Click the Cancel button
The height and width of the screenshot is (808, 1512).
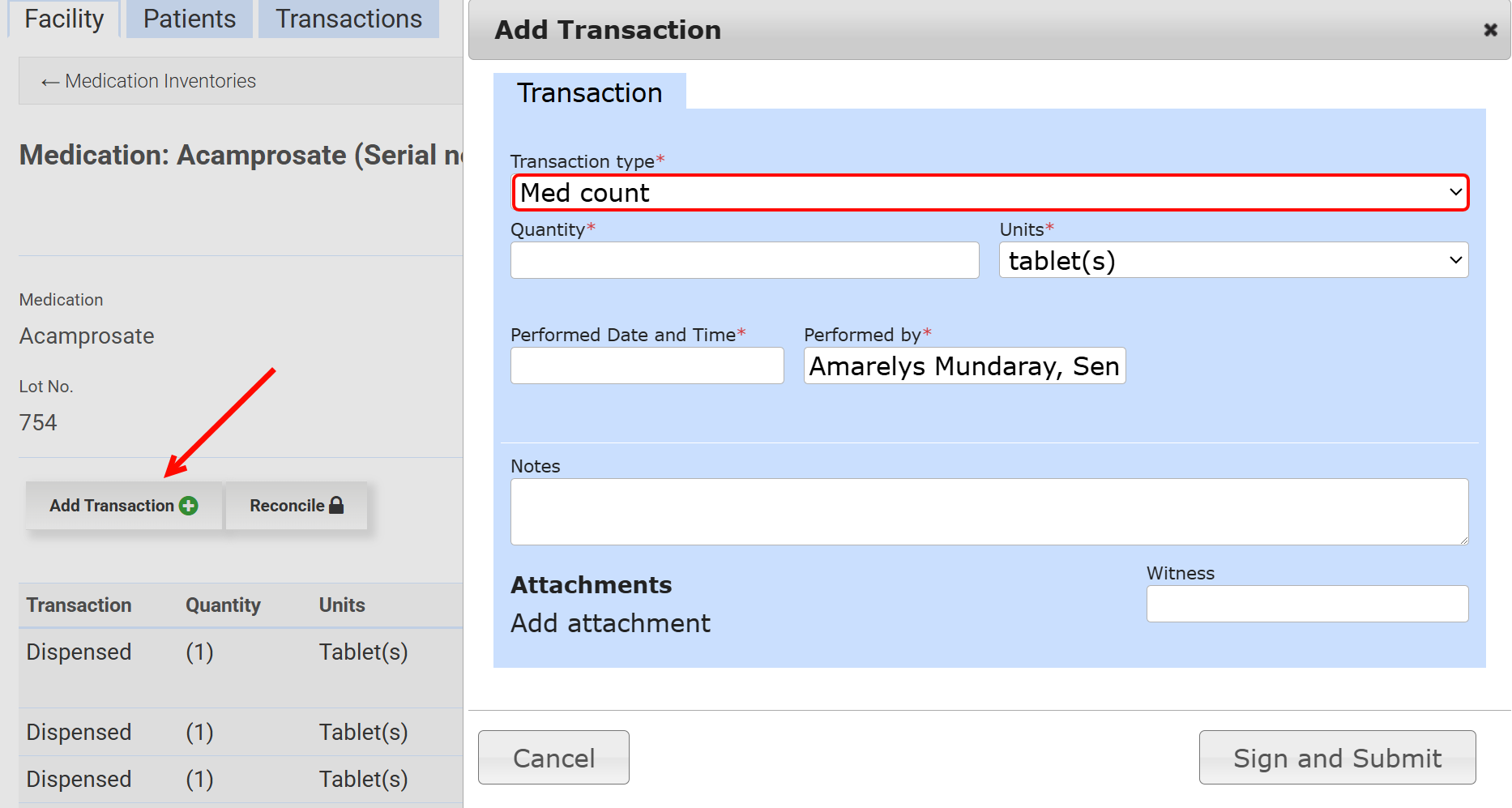point(553,758)
